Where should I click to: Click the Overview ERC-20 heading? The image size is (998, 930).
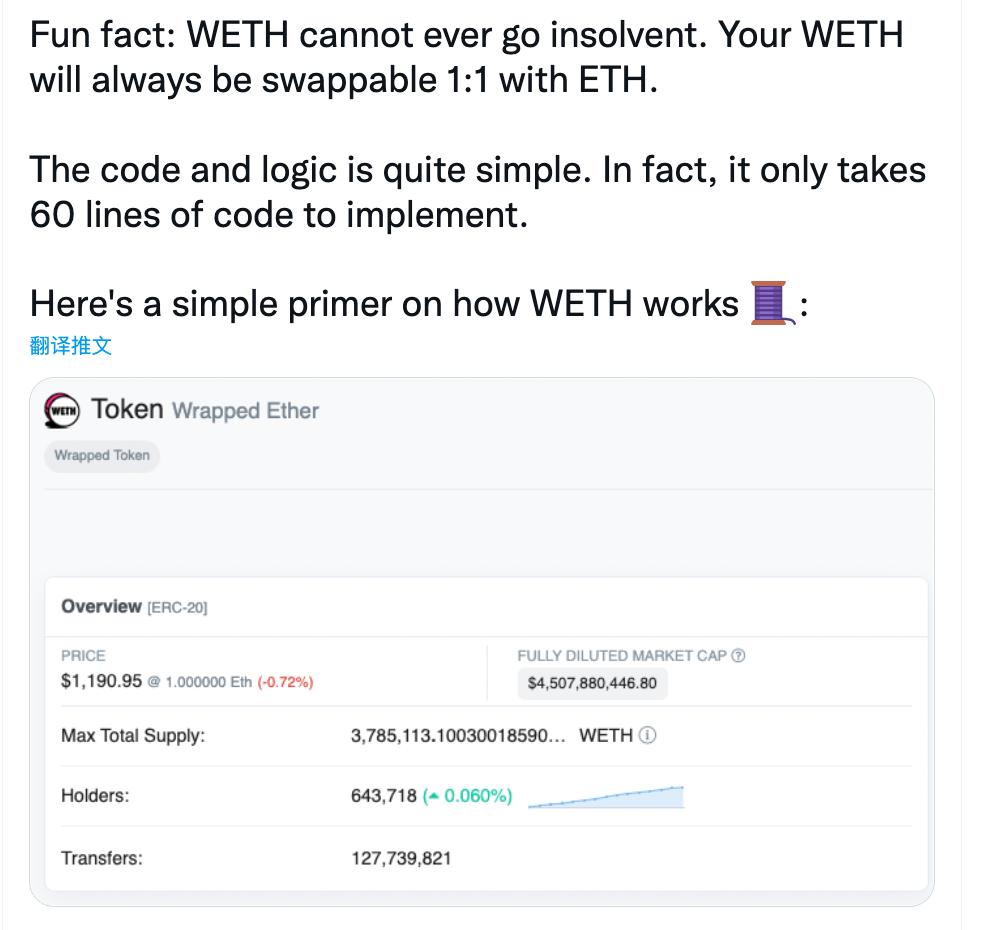tap(134, 606)
